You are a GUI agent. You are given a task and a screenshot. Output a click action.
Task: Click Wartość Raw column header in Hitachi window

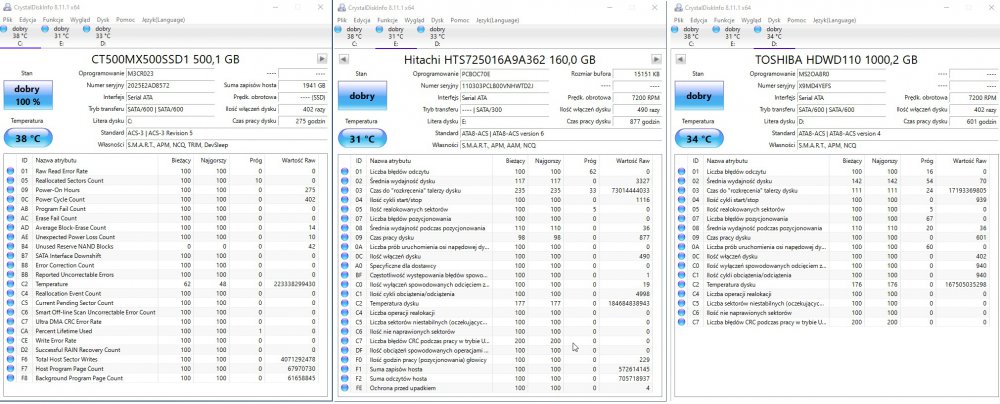click(x=634, y=160)
